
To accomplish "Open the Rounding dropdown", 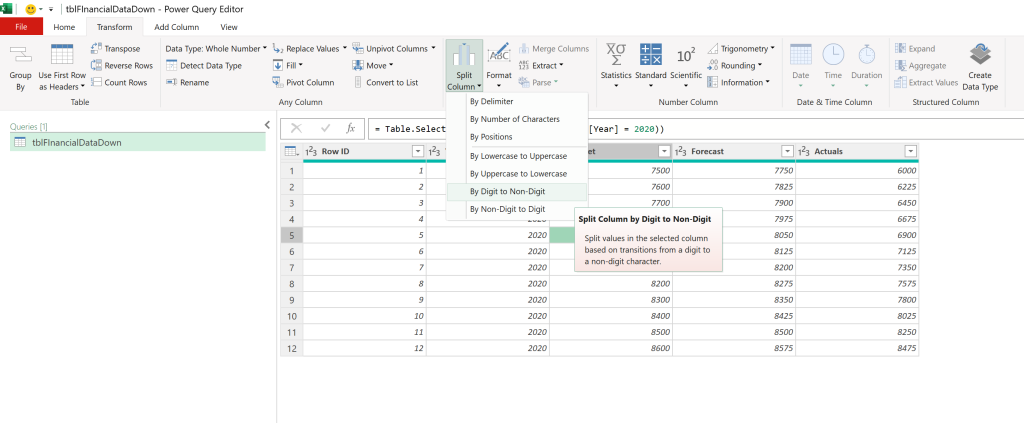I will click(735, 65).
